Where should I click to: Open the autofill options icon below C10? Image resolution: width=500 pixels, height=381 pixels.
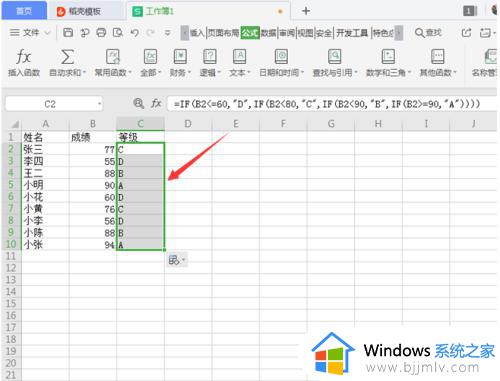(176, 260)
